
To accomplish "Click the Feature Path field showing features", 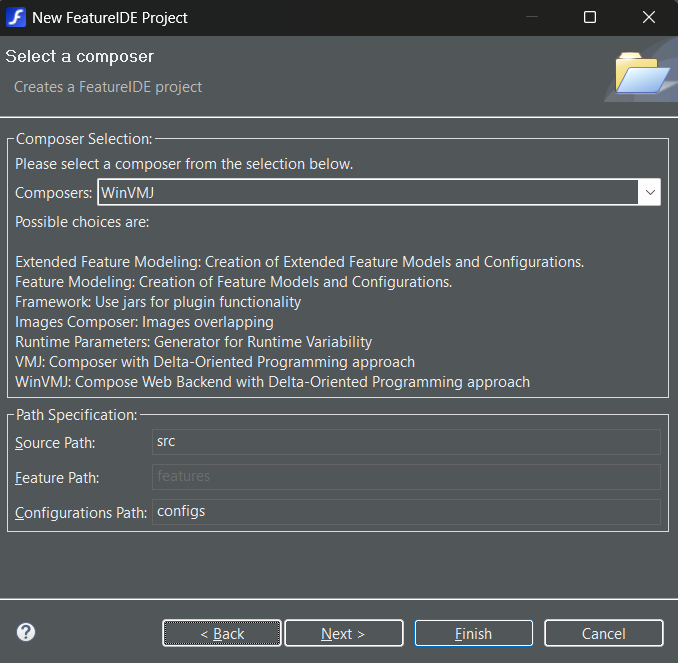I will (x=406, y=477).
